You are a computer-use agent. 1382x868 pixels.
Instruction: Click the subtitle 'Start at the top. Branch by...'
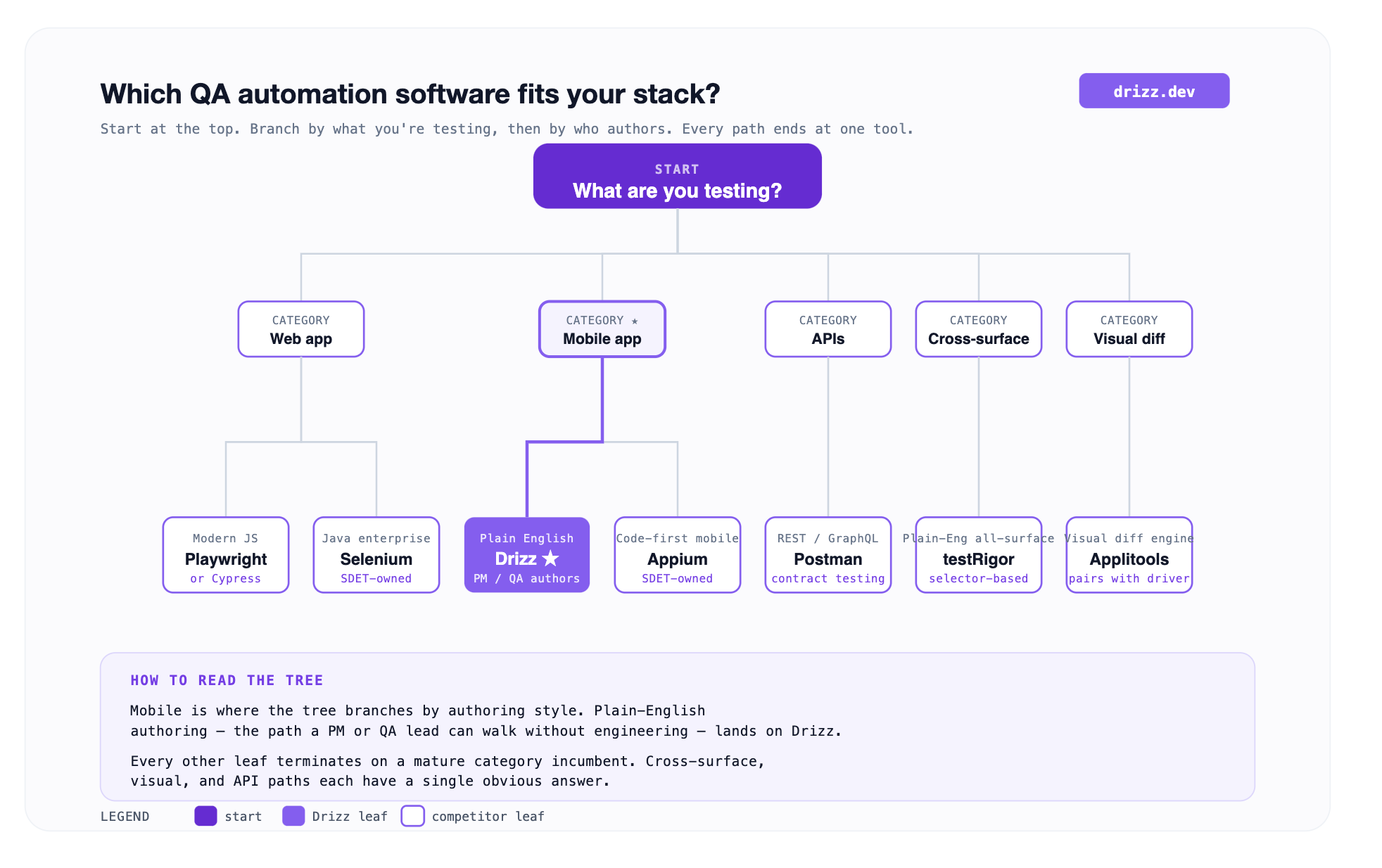507,129
